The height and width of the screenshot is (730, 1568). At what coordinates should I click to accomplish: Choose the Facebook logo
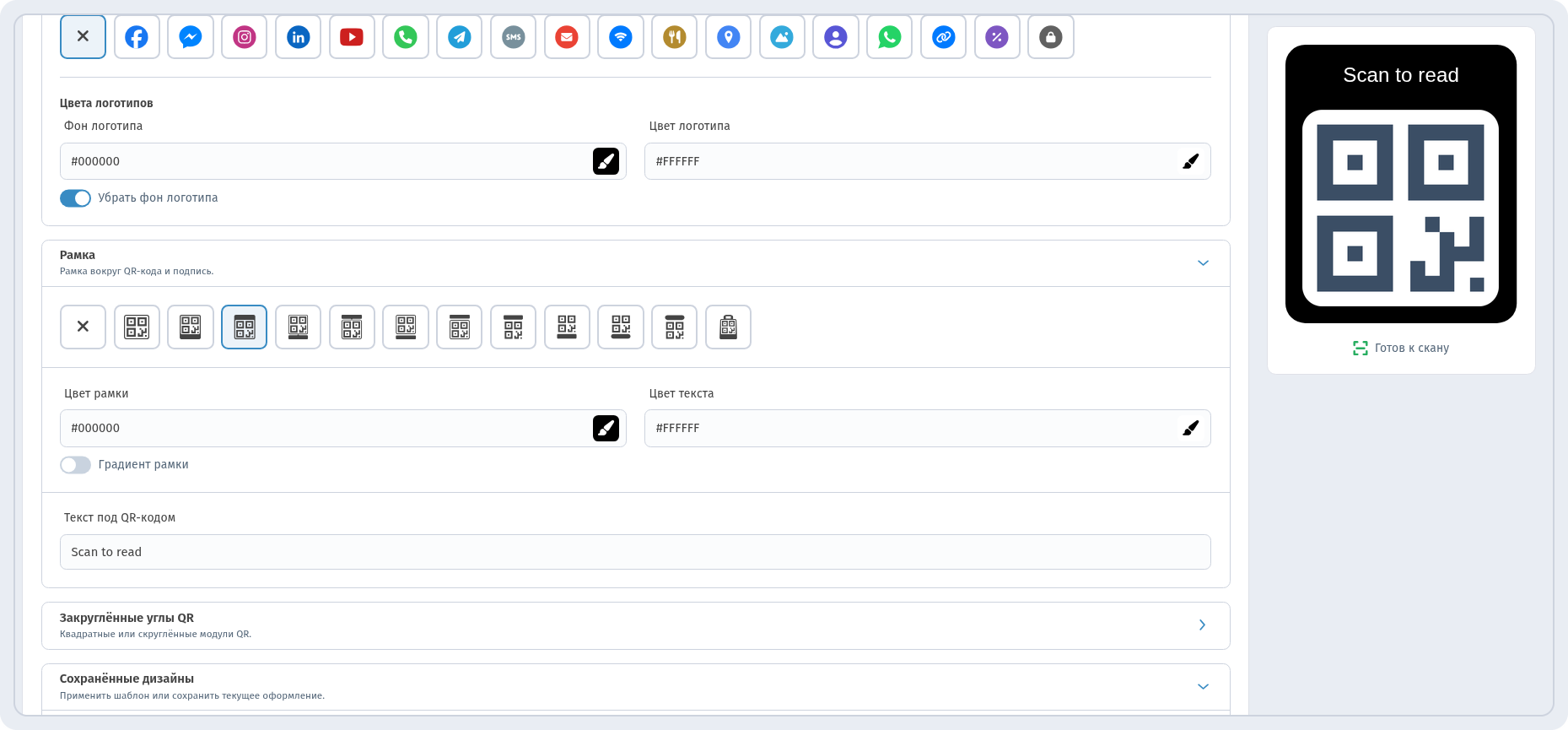137,37
